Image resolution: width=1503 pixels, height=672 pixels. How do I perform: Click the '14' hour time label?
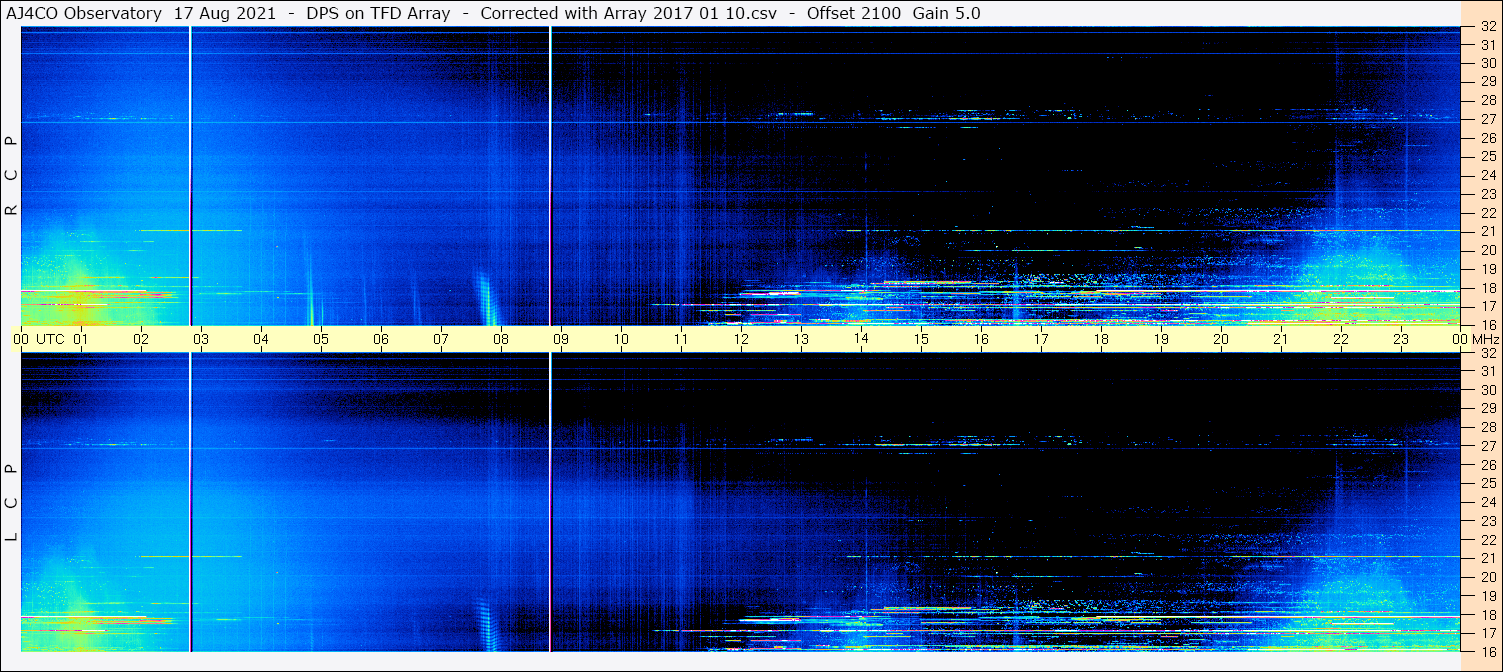point(861,339)
